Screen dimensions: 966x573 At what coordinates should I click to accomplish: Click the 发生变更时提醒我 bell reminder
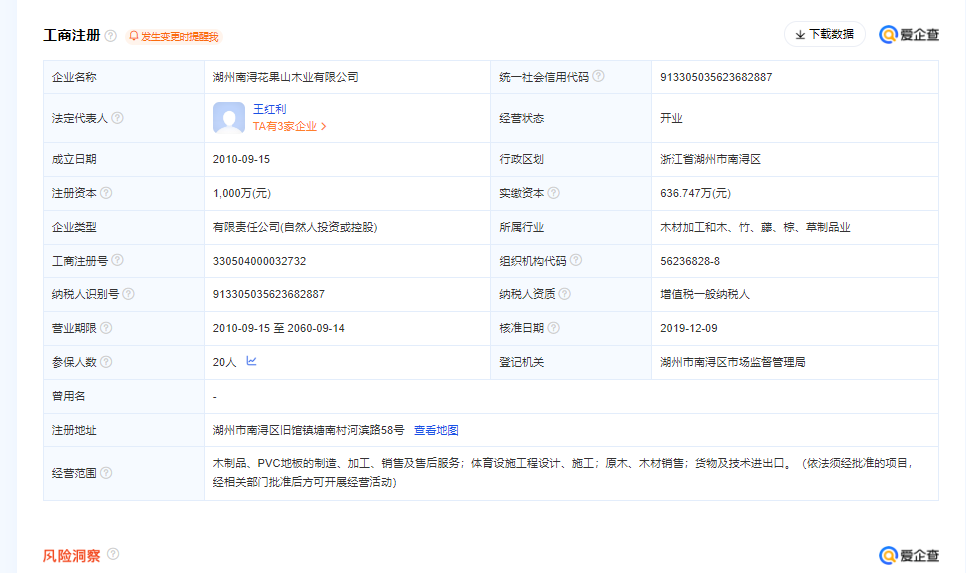[174, 36]
